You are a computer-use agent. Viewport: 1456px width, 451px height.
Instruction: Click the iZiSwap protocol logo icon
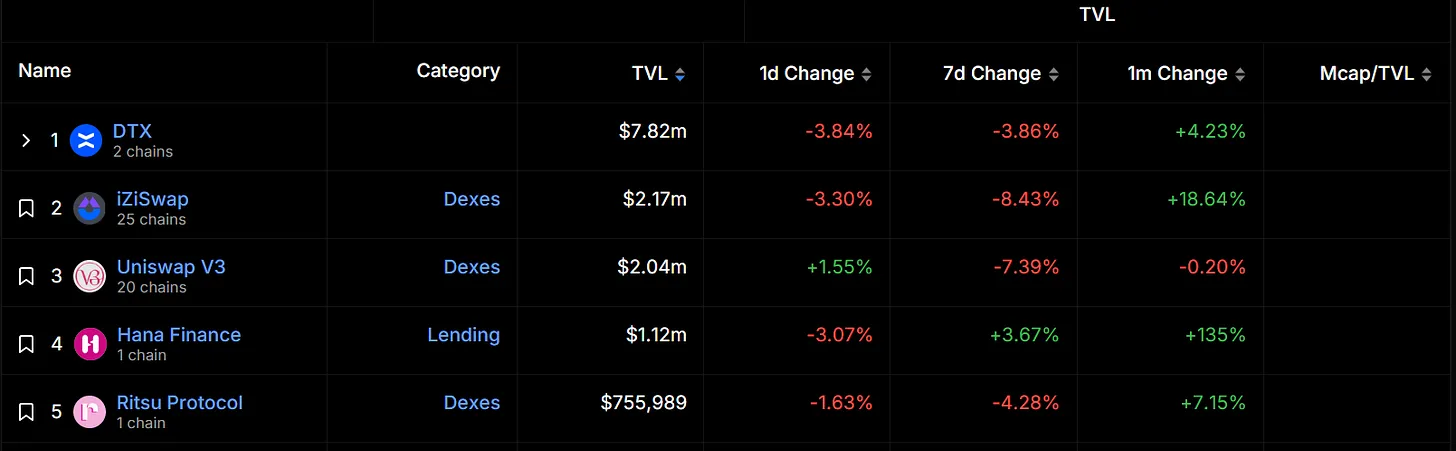pos(90,208)
